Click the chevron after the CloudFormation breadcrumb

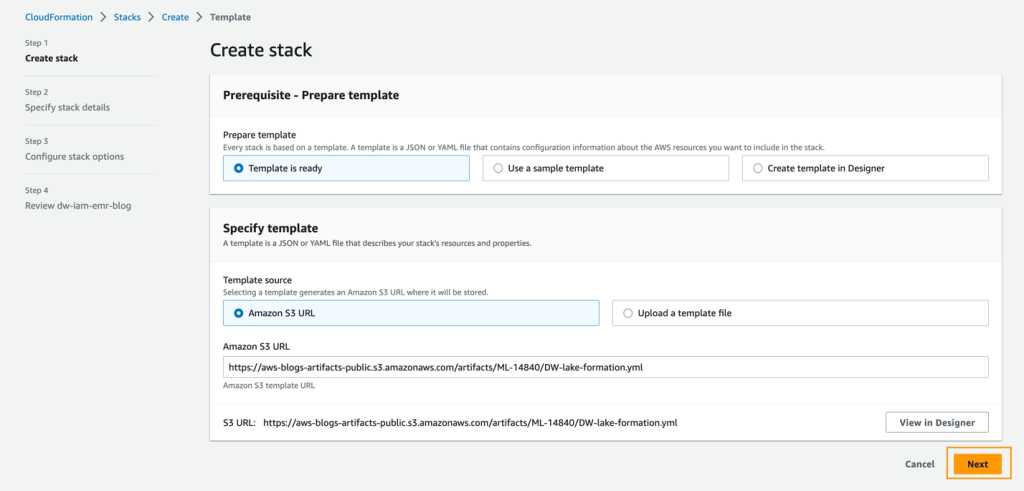[103, 17]
